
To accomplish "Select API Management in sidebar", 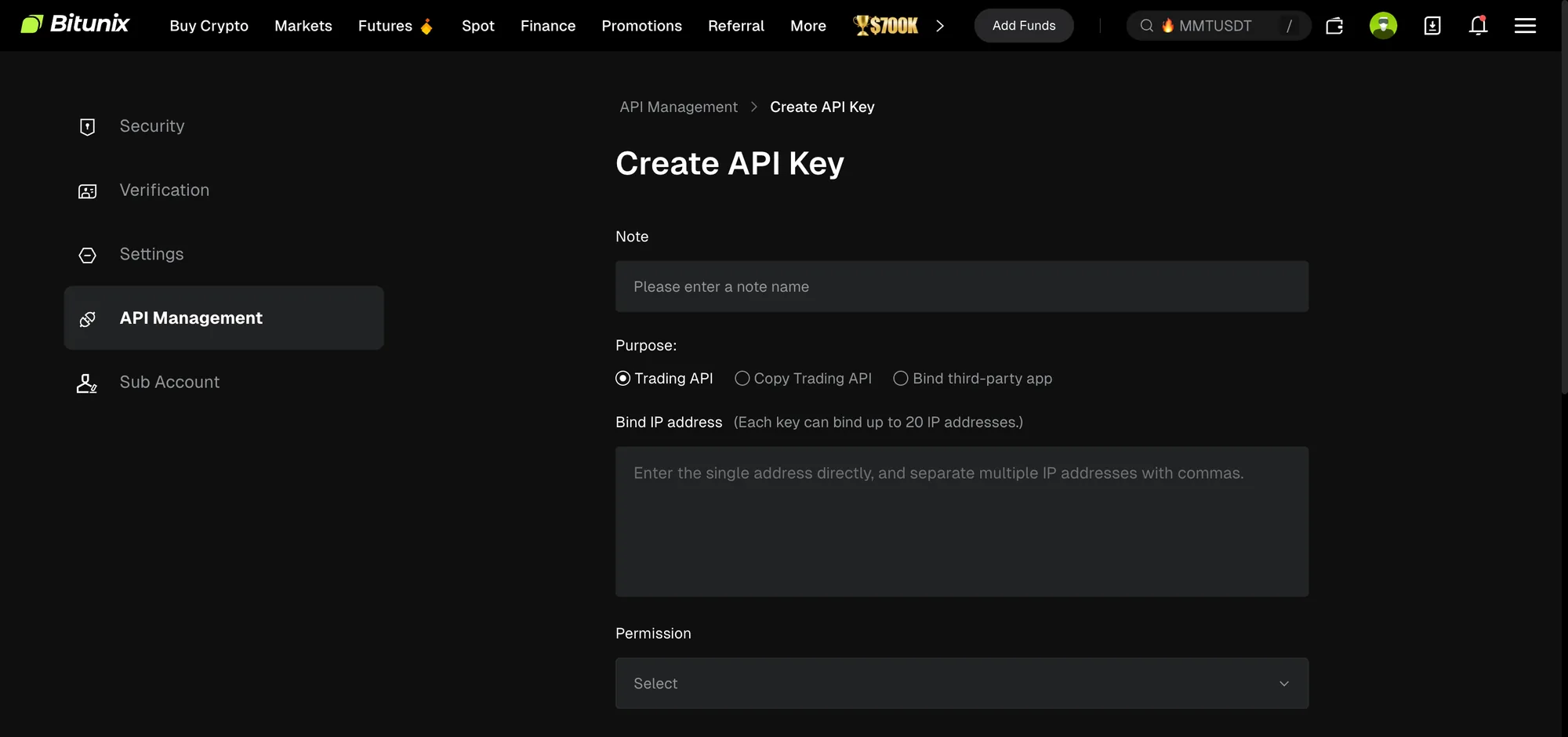I will click(x=223, y=318).
